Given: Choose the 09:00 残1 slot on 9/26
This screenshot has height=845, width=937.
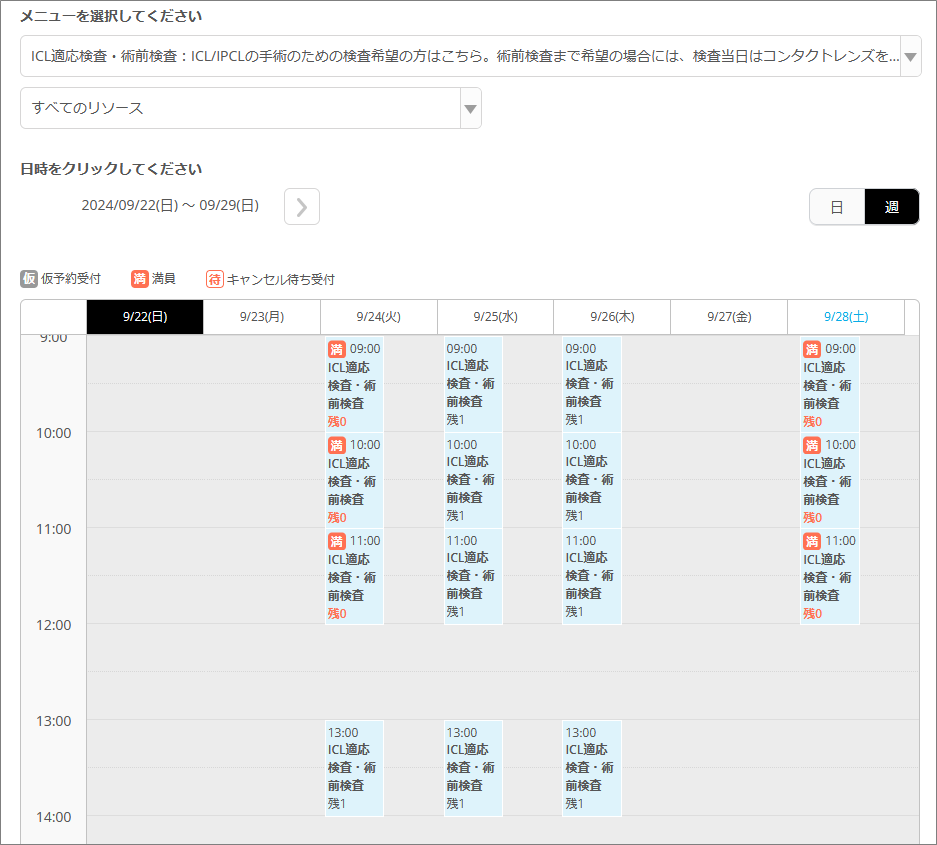Looking at the screenshot, I should click(x=591, y=383).
